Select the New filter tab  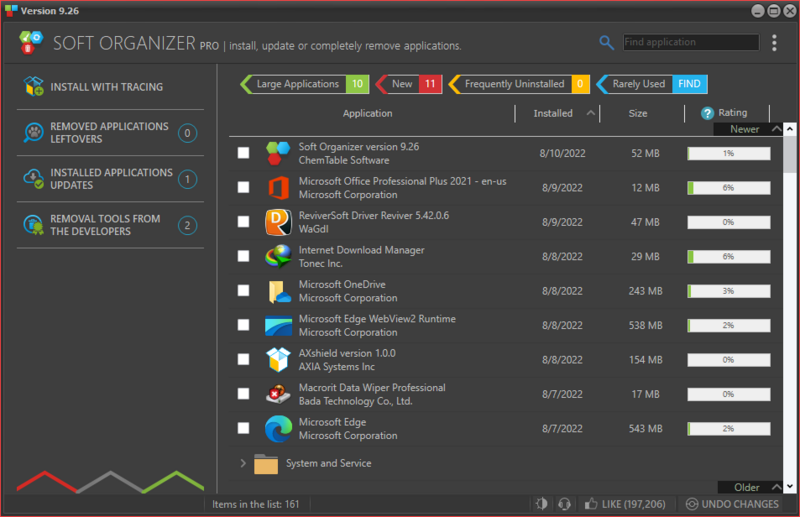408,84
